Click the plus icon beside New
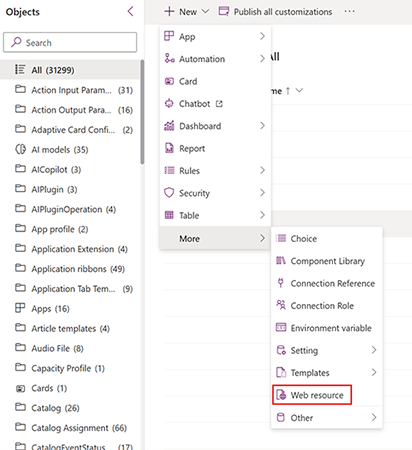The image size is (412, 450). pos(169,11)
